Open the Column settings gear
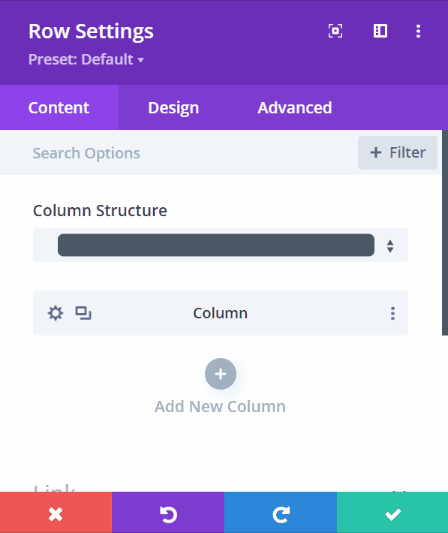Image resolution: width=448 pixels, height=533 pixels. 55,313
